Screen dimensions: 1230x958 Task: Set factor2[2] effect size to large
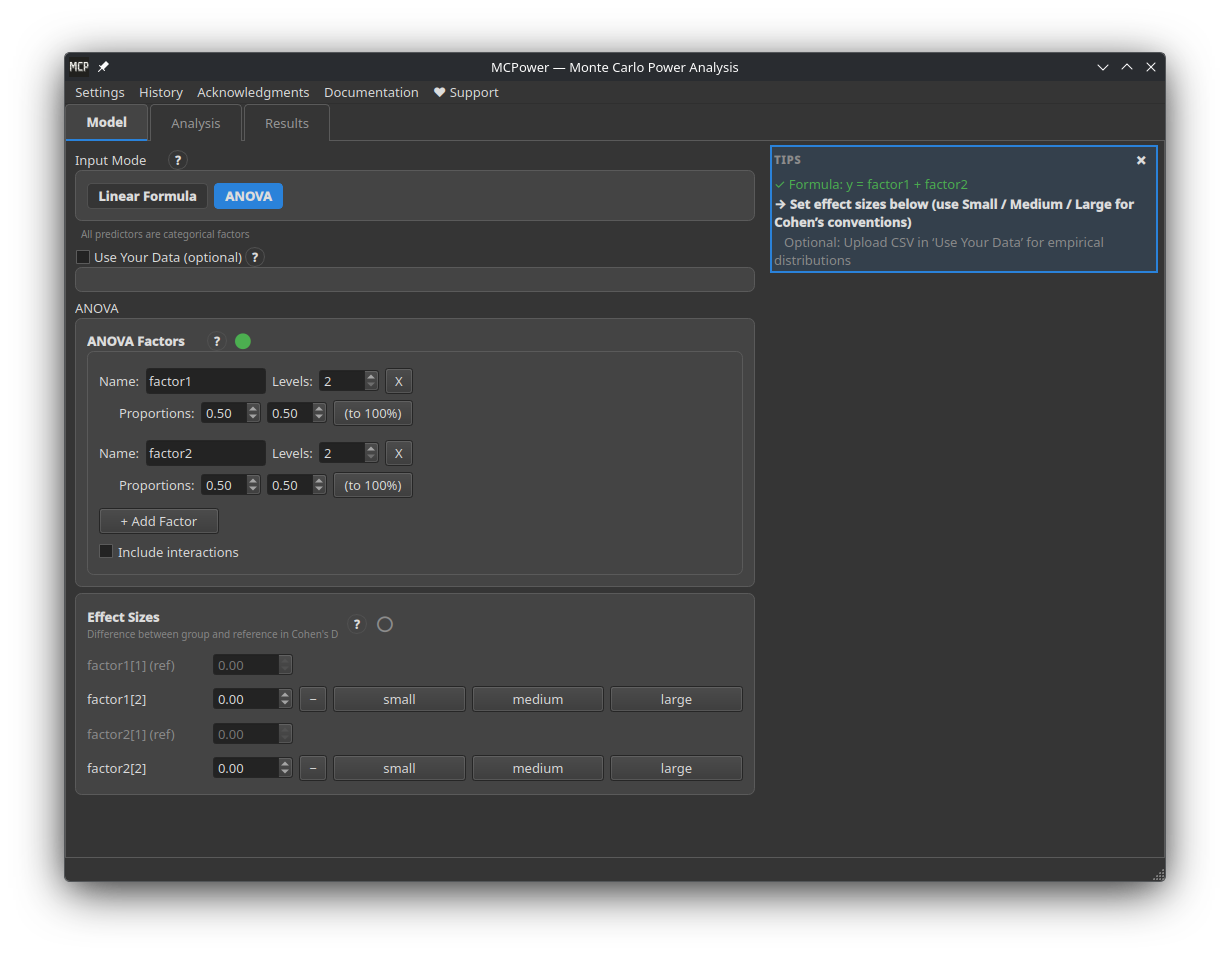click(x=676, y=768)
